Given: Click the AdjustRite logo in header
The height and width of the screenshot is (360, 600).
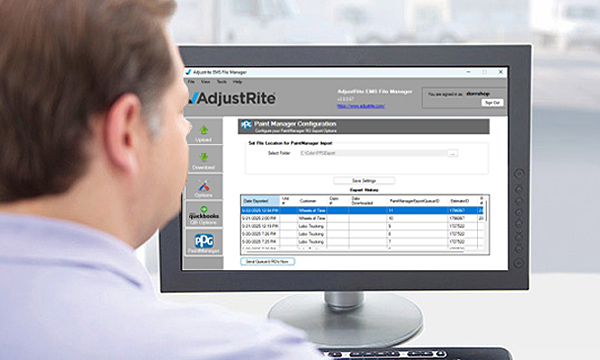Looking at the screenshot, I should pos(232,98).
